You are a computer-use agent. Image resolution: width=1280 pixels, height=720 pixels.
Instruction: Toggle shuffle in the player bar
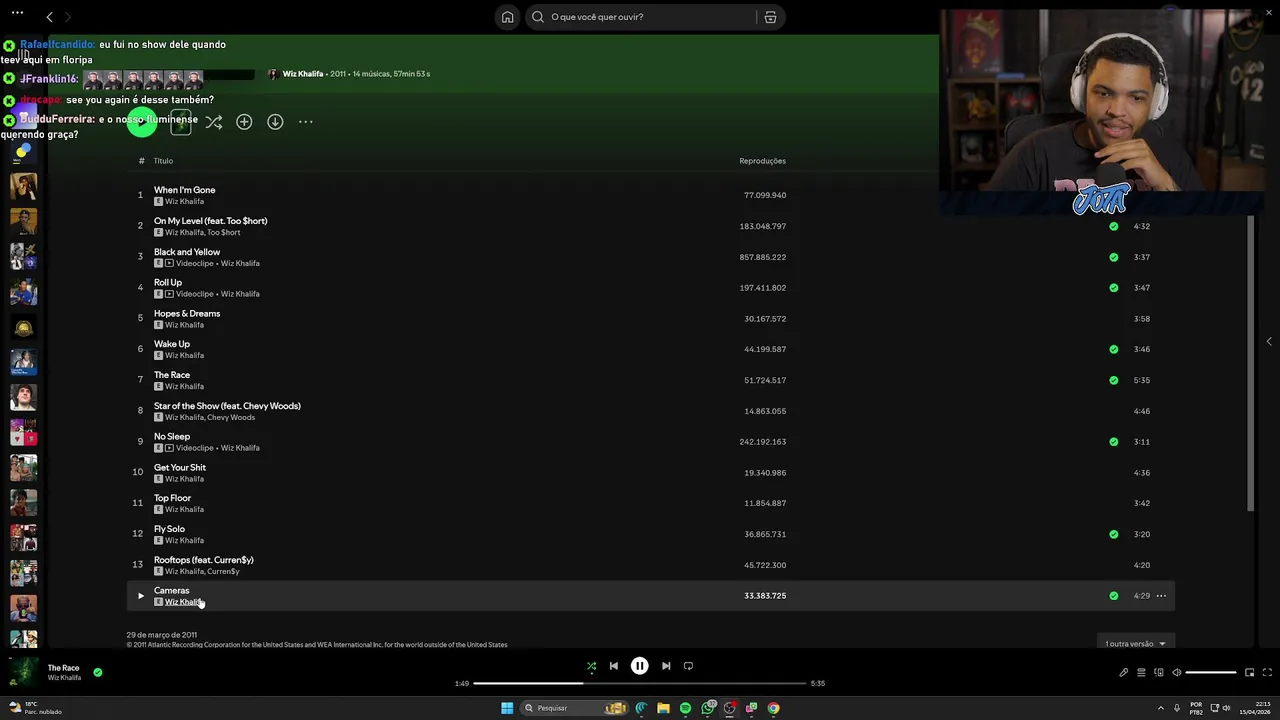[x=591, y=666]
